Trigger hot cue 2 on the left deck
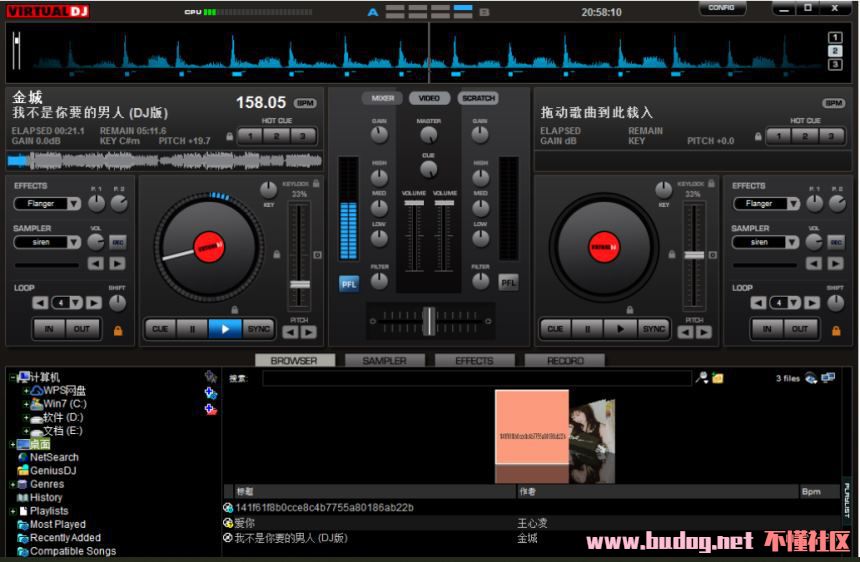This screenshot has width=860, height=562. (277, 136)
